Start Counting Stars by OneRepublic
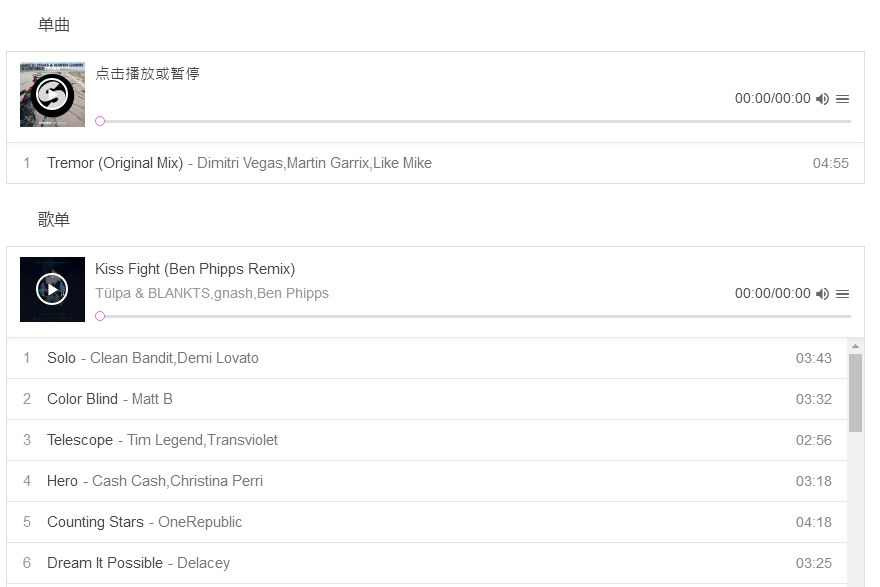 pos(95,522)
